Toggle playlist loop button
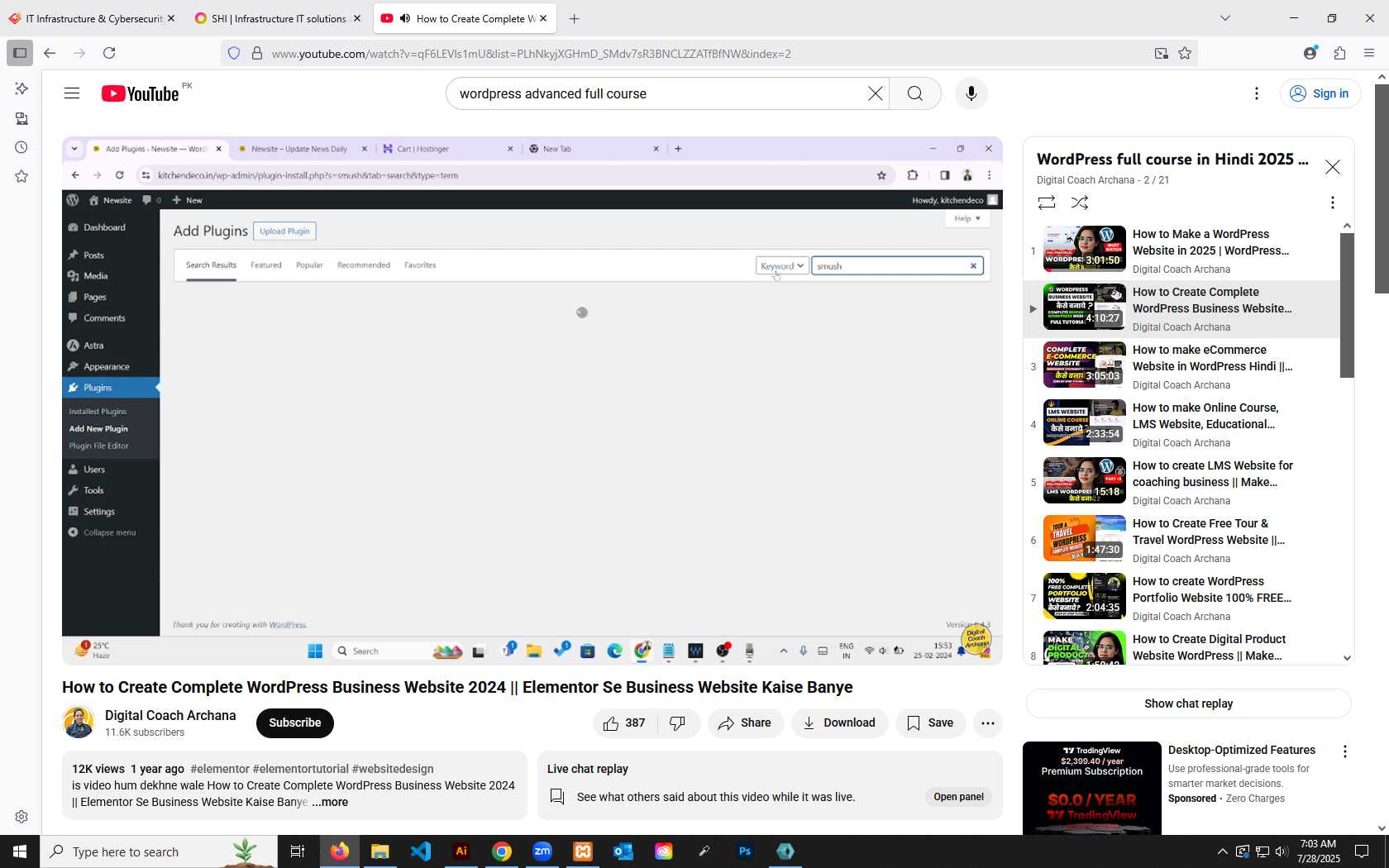Viewport: 1389px width, 868px height. 1047,203
